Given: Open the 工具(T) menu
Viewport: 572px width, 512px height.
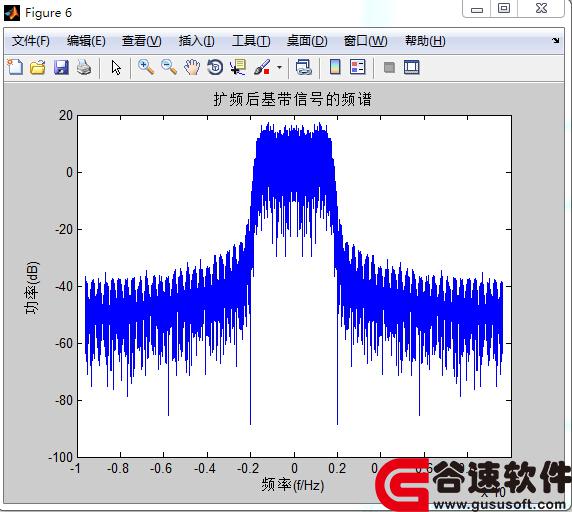Looking at the screenshot, I should (x=251, y=41).
